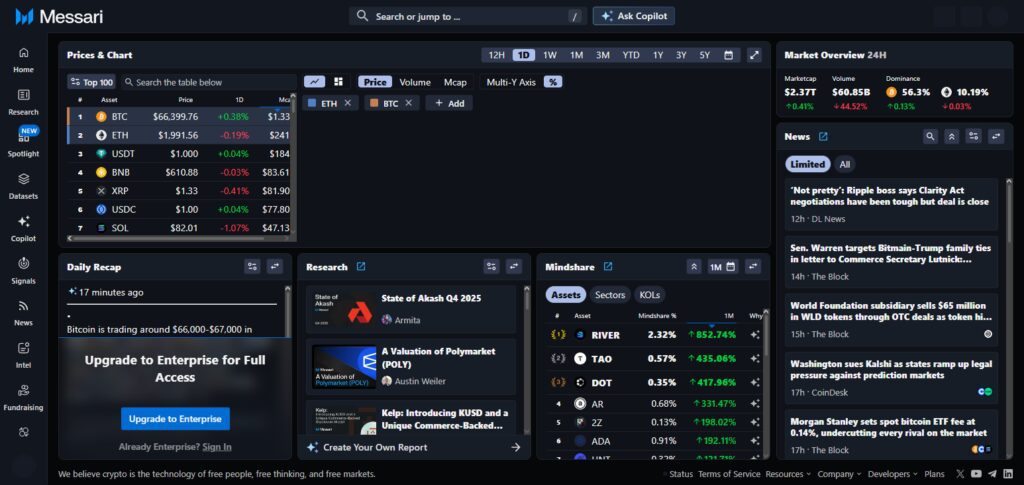Remove BTC from the chart
Viewport: 1024px width, 485px height.
(409, 103)
